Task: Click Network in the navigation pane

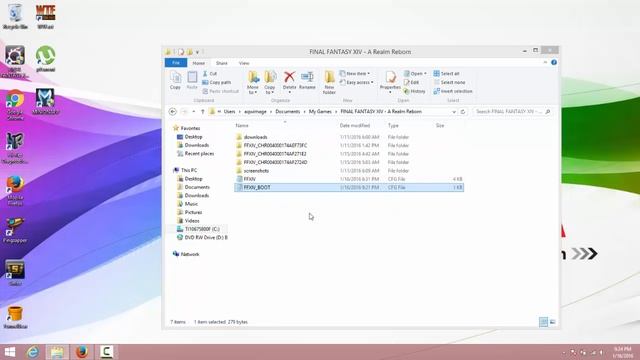Action: click(x=190, y=254)
